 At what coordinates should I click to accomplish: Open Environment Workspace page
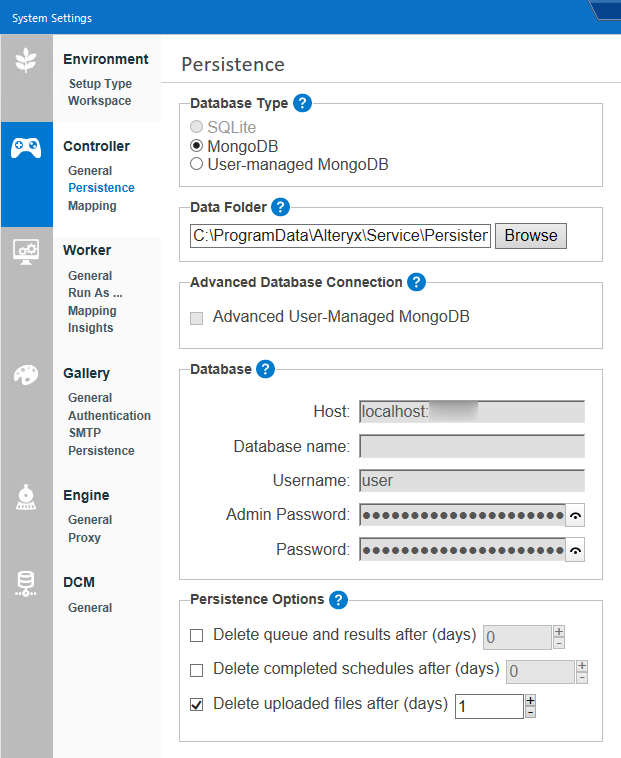tap(100, 101)
